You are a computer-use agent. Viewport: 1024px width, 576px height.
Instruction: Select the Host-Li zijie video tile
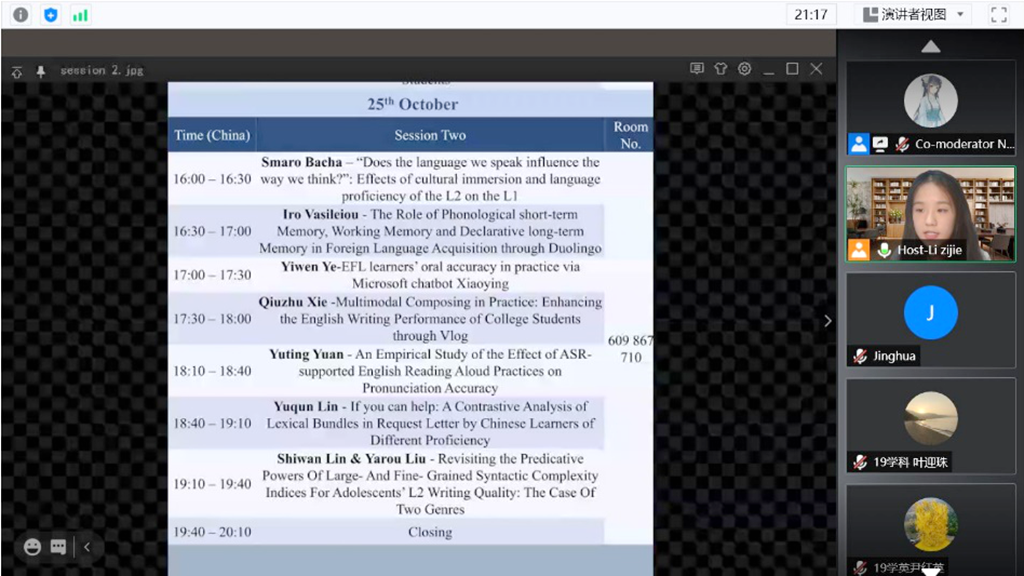(x=931, y=214)
